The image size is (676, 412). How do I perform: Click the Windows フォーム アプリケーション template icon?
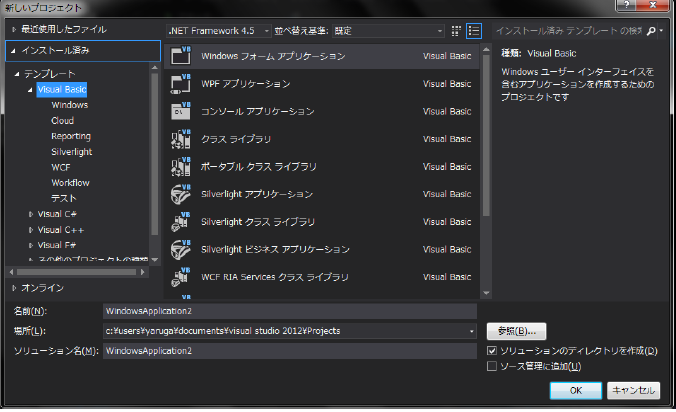coord(182,56)
